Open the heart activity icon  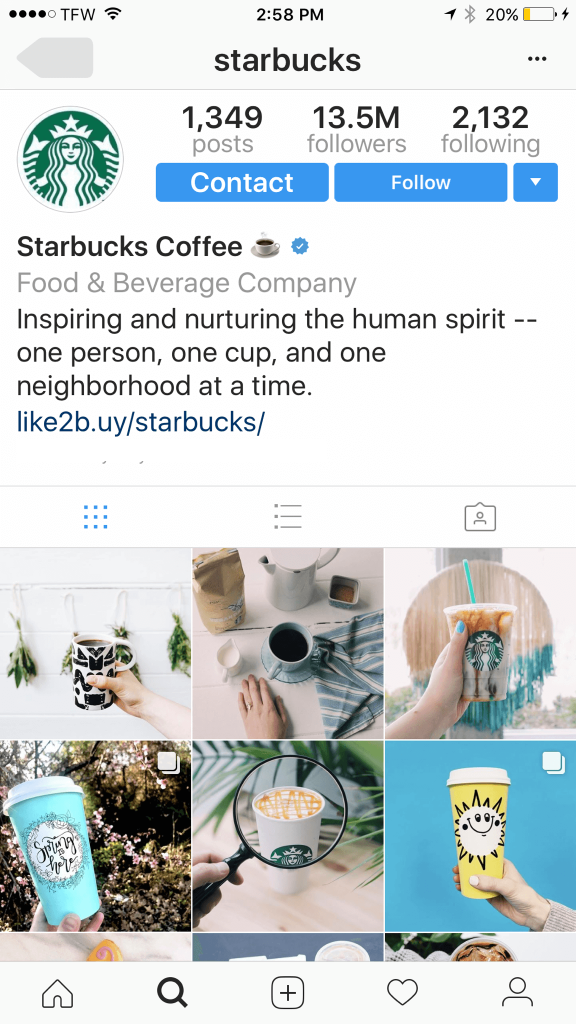pyautogui.click(x=402, y=993)
